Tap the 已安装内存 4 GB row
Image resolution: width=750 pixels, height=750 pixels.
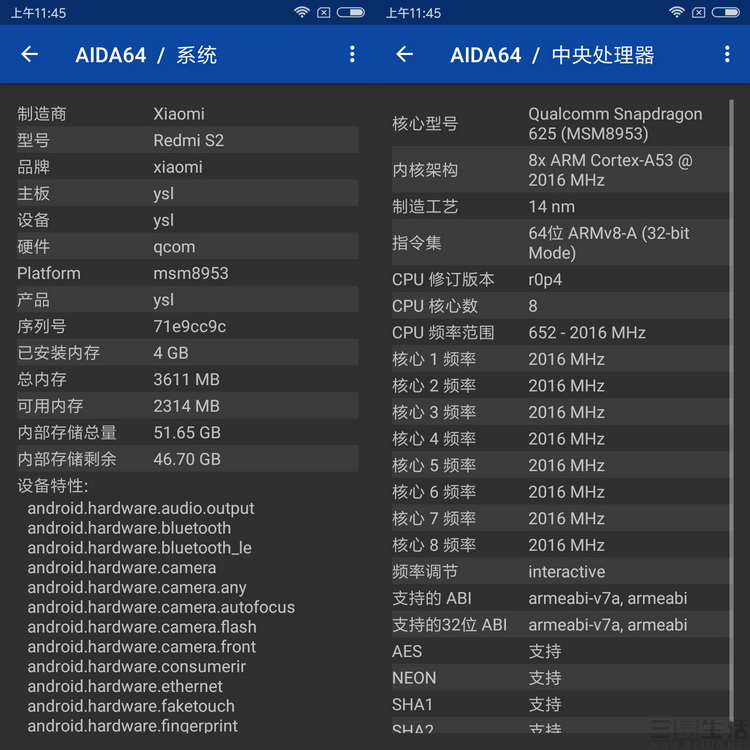[187, 353]
